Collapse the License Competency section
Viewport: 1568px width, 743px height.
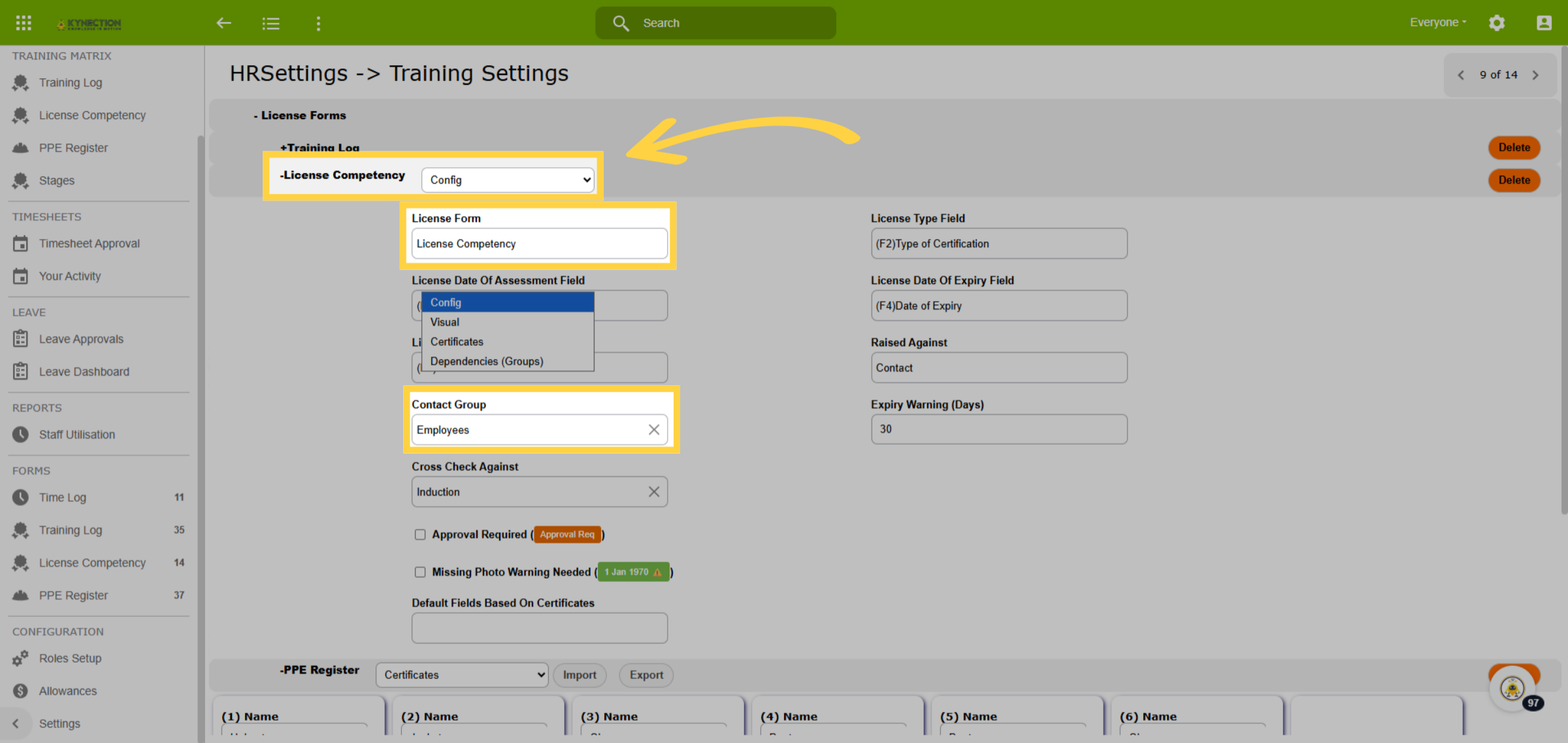342,175
